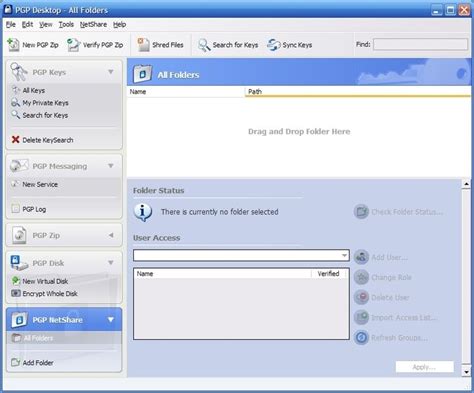Open Search for Keys from the toolbar
Image resolution: width=474 pixels, height=393 pixels.
[x=228, y=45]
